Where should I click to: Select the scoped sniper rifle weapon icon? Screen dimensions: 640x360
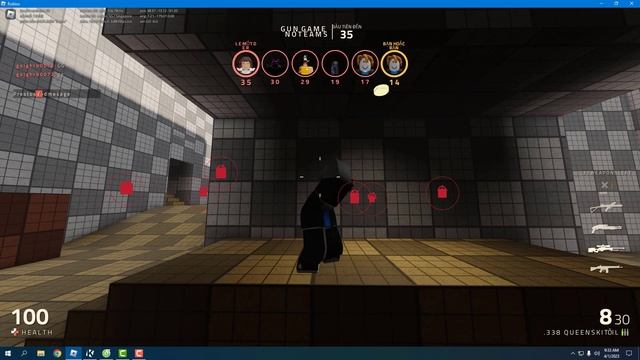(x=606, y=249)
